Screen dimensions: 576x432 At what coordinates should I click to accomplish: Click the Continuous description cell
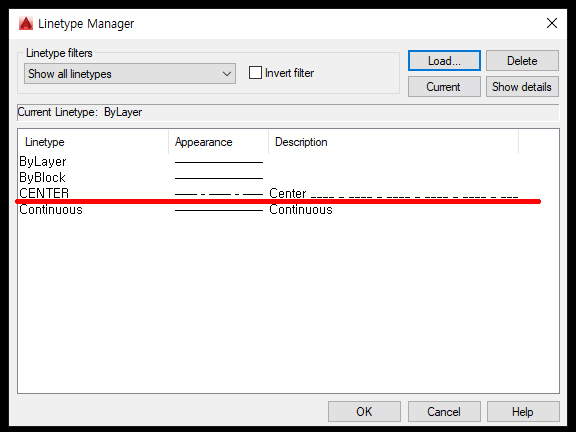[301, 209]
